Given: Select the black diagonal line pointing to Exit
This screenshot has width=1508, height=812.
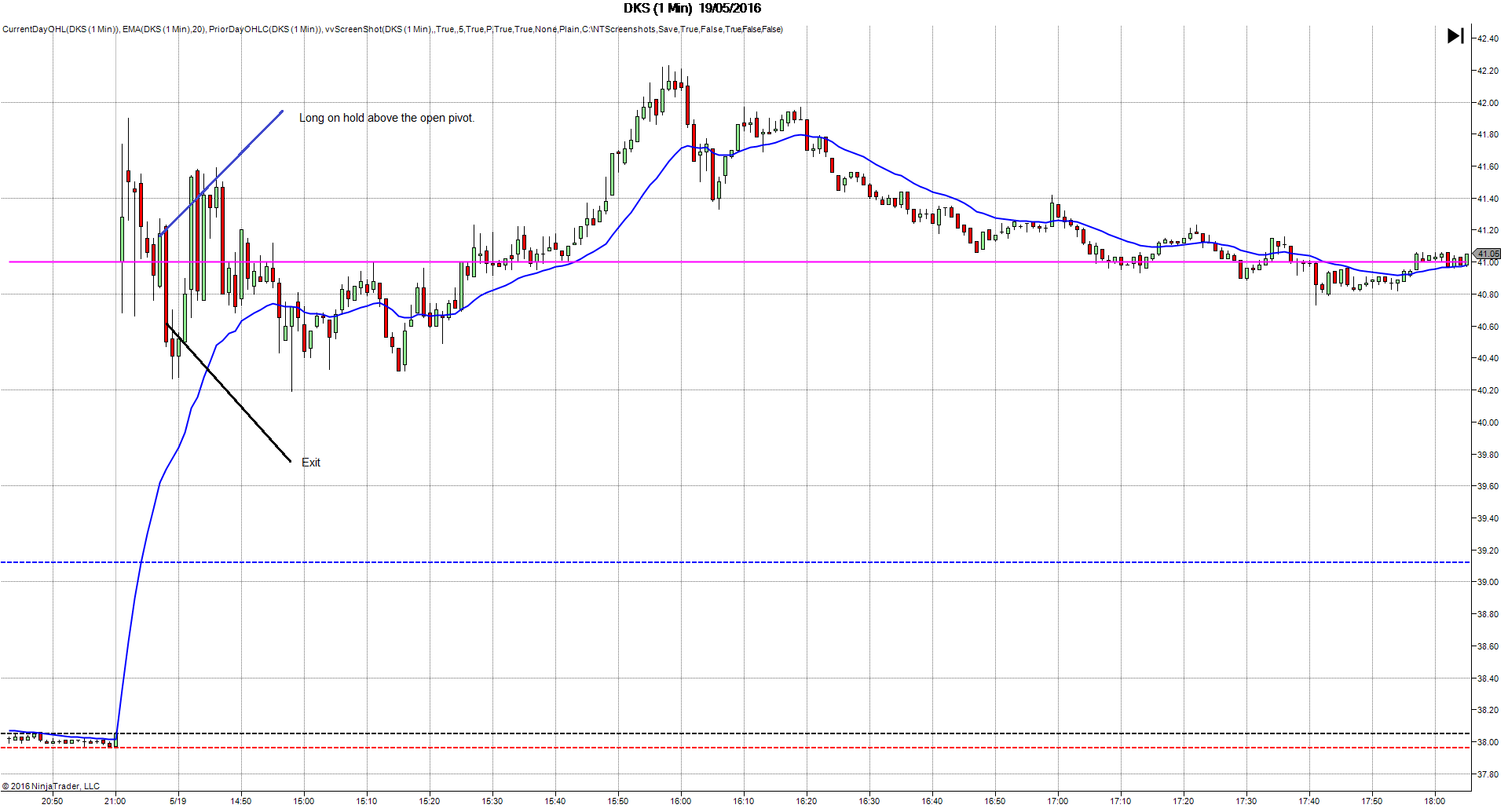Looking at the screenshot, I should coord(229,393).
